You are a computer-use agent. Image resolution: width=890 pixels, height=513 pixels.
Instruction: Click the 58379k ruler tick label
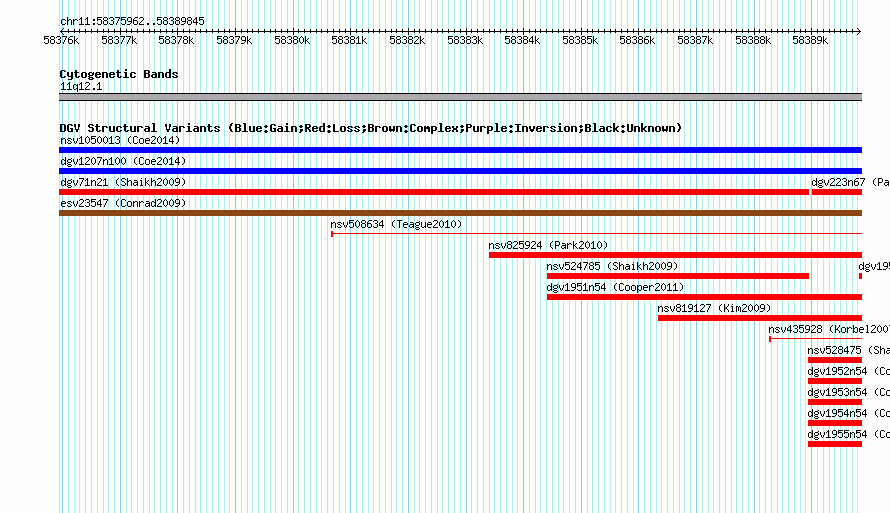coord(234,40)
